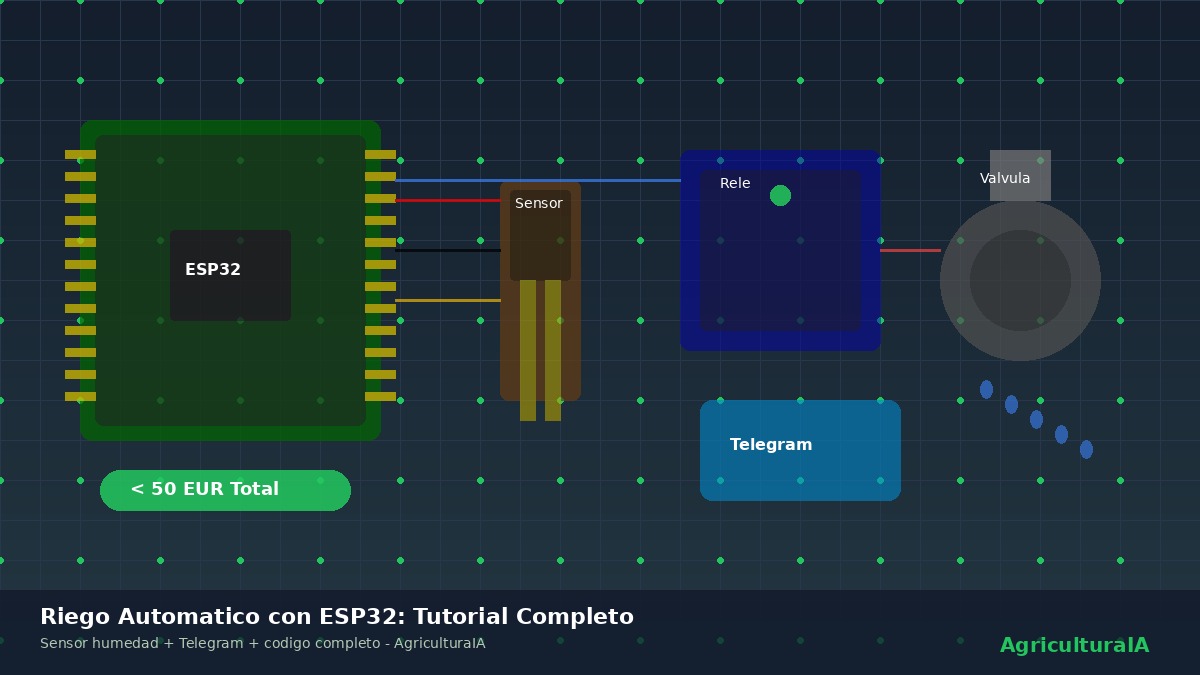Click the Telegram box

[x=800, y=450]
